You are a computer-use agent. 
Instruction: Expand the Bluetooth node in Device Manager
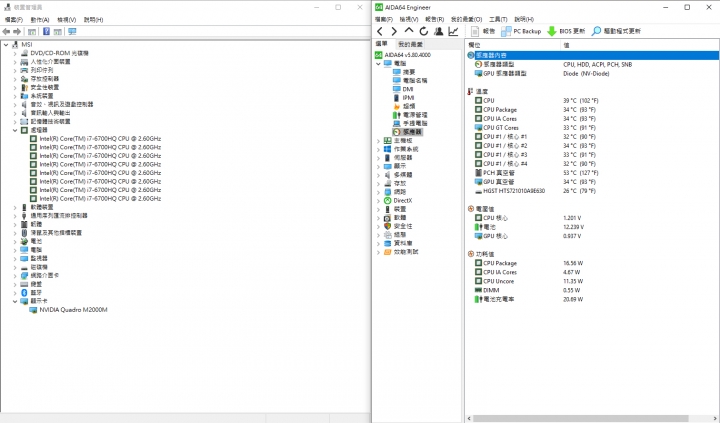[x=15, y=293]
